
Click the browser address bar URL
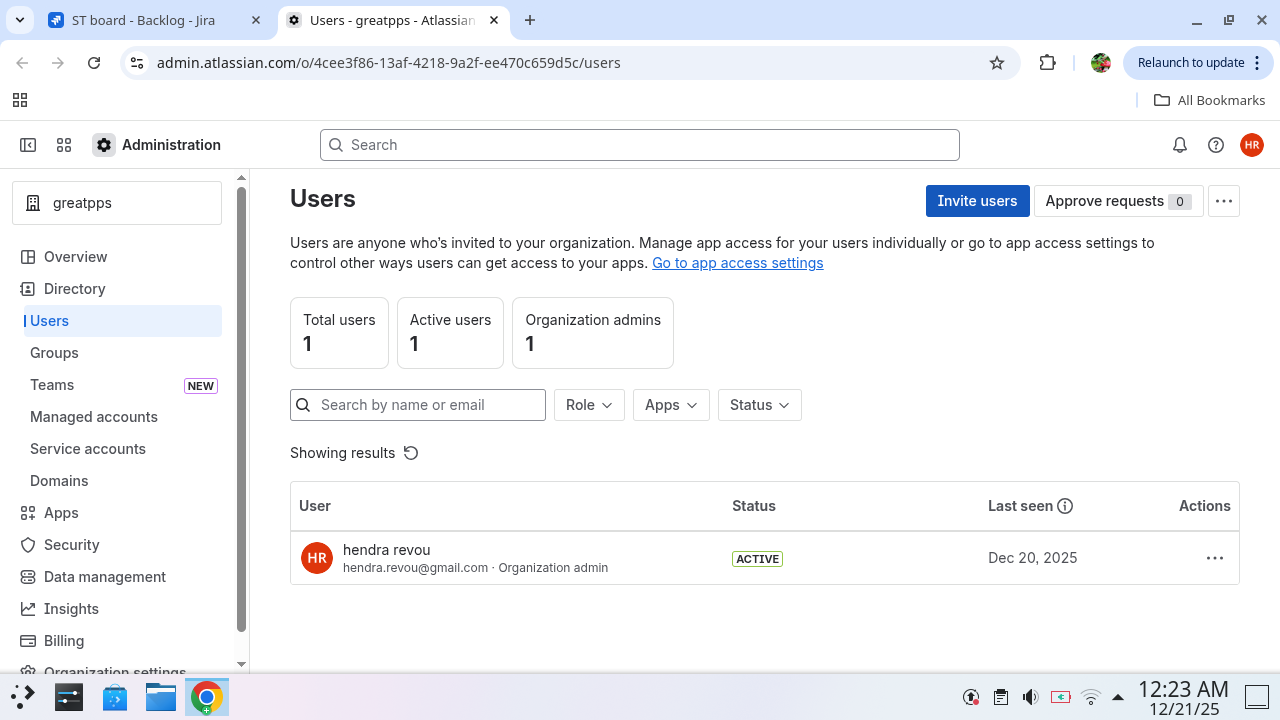pyautogui.click(x=389, y=63)
